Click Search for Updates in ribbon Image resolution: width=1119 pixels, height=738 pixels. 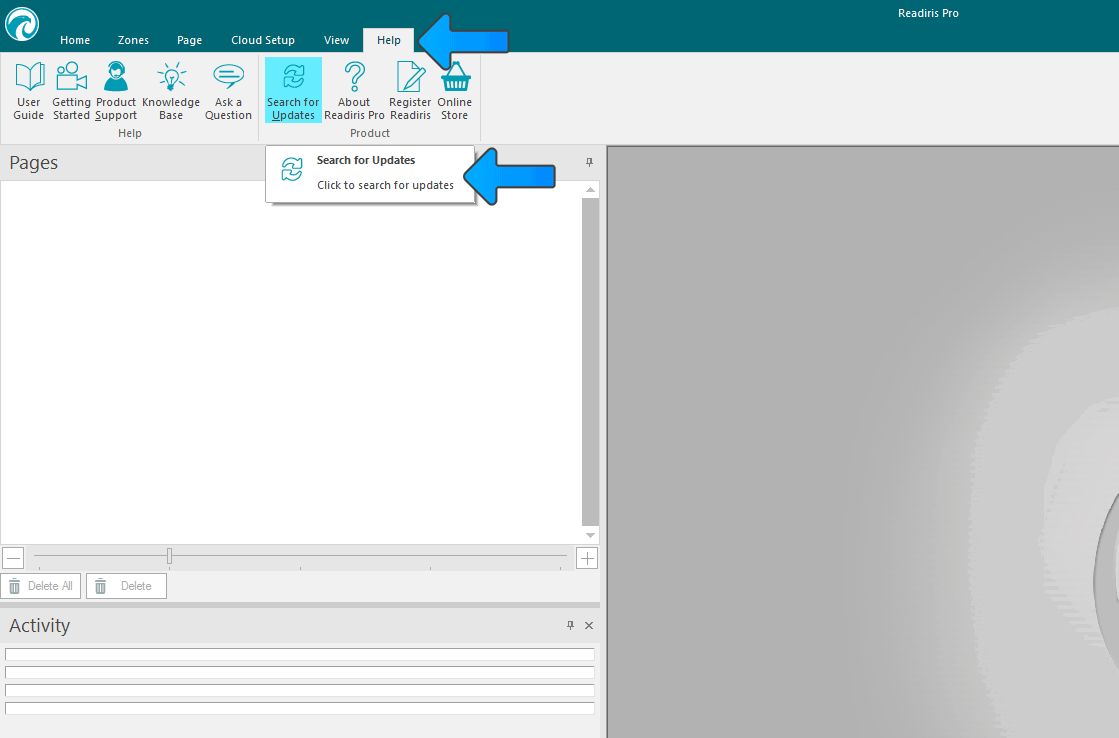[293, 91]
